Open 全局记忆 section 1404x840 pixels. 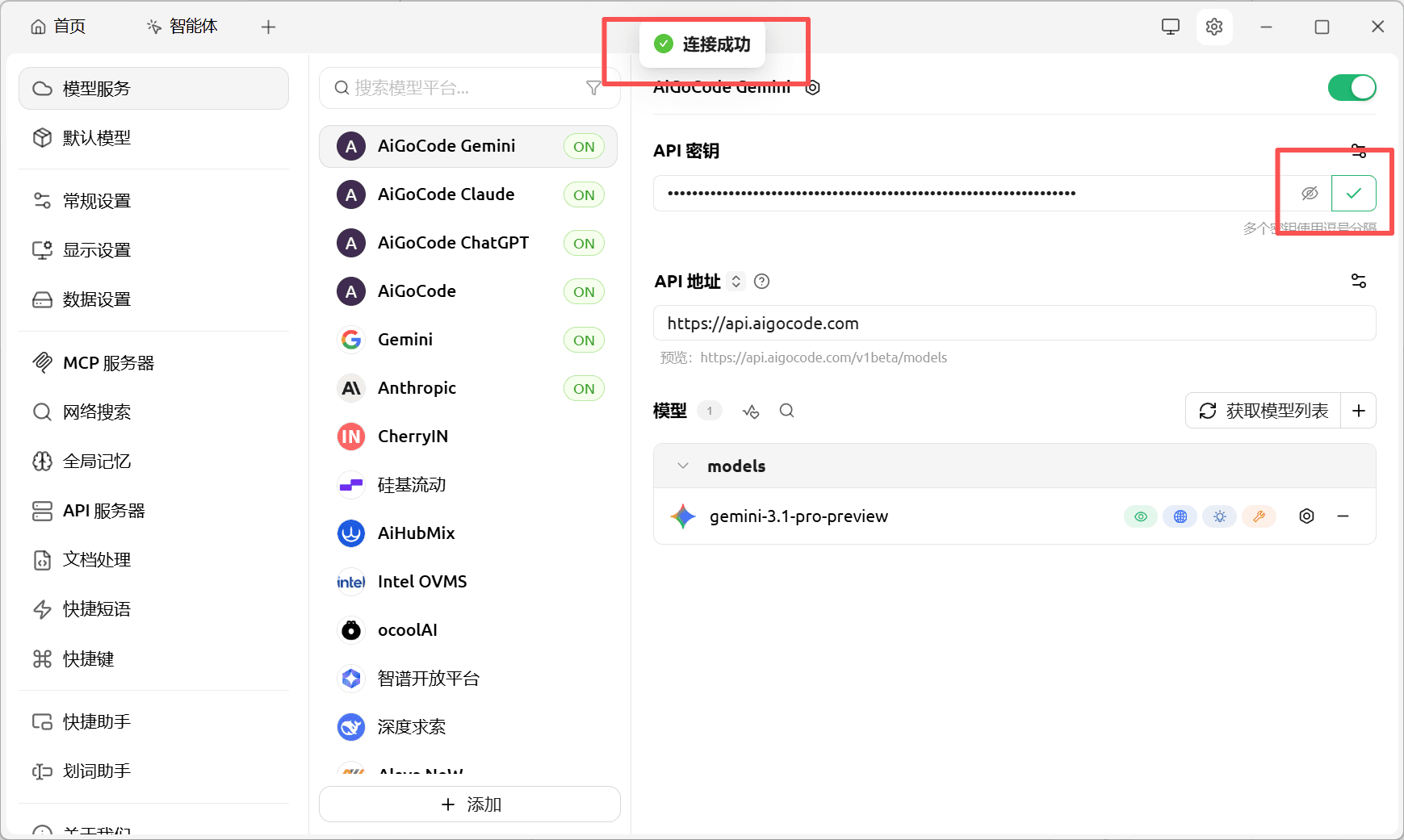point(153,462)
